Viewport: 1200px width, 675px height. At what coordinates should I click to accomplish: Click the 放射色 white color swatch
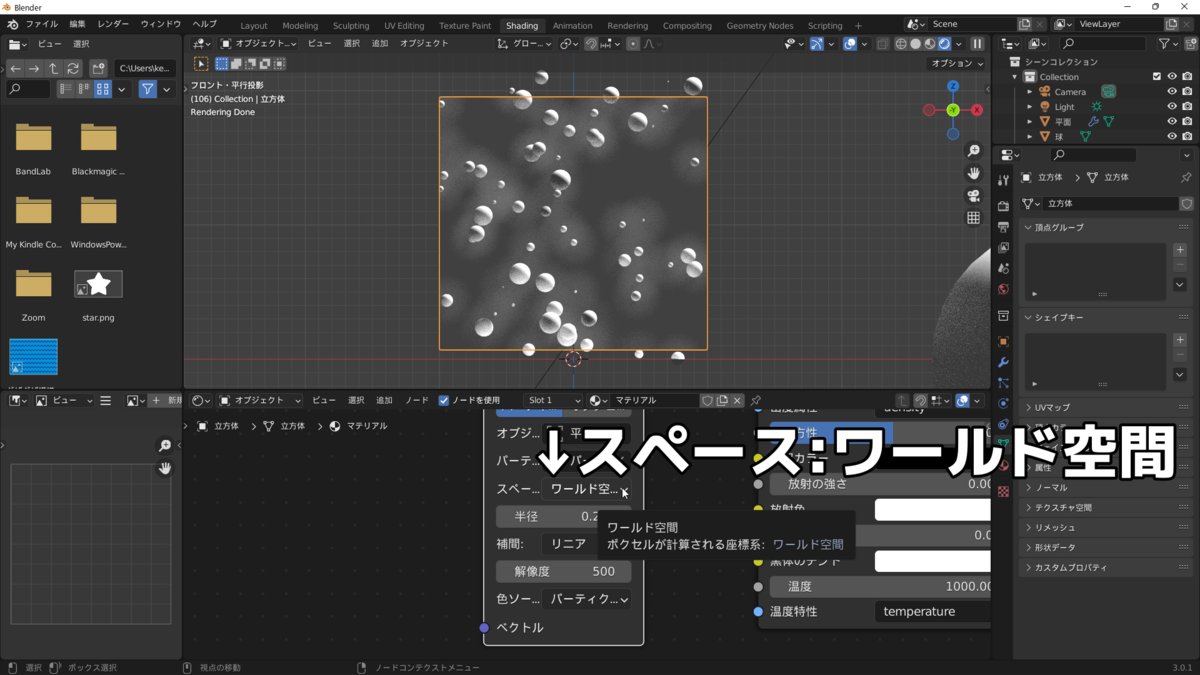tap(933, 509)
